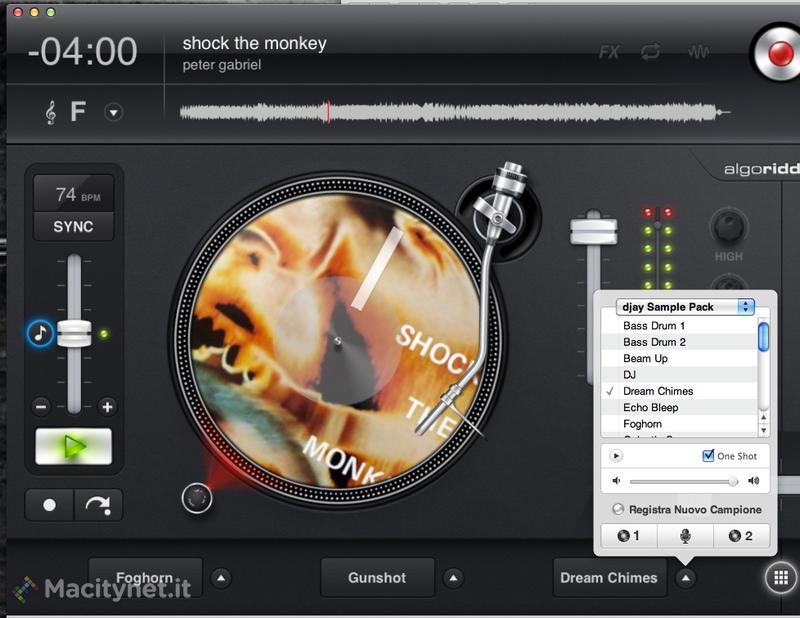
Task: Open the FX effects panel
Action: 609,52
